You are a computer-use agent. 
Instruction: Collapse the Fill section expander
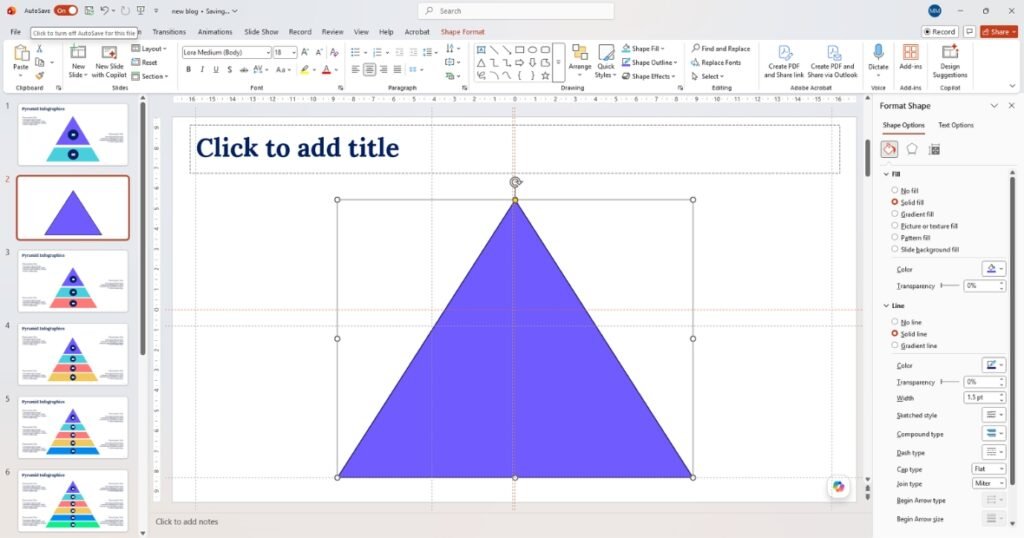[886, 174]
